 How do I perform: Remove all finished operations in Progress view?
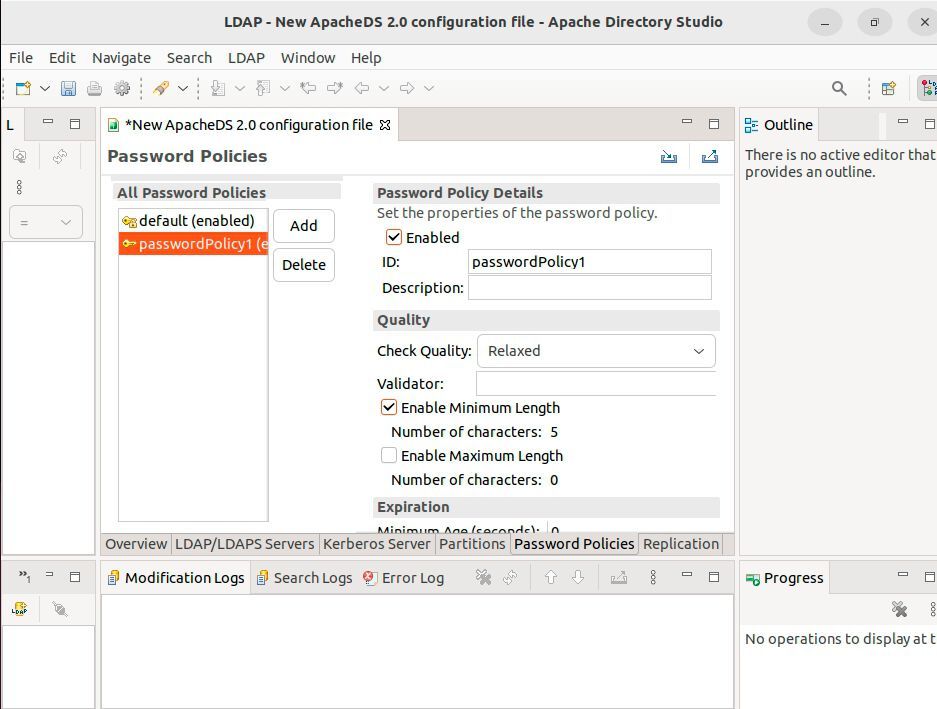(x=899, y=608)
